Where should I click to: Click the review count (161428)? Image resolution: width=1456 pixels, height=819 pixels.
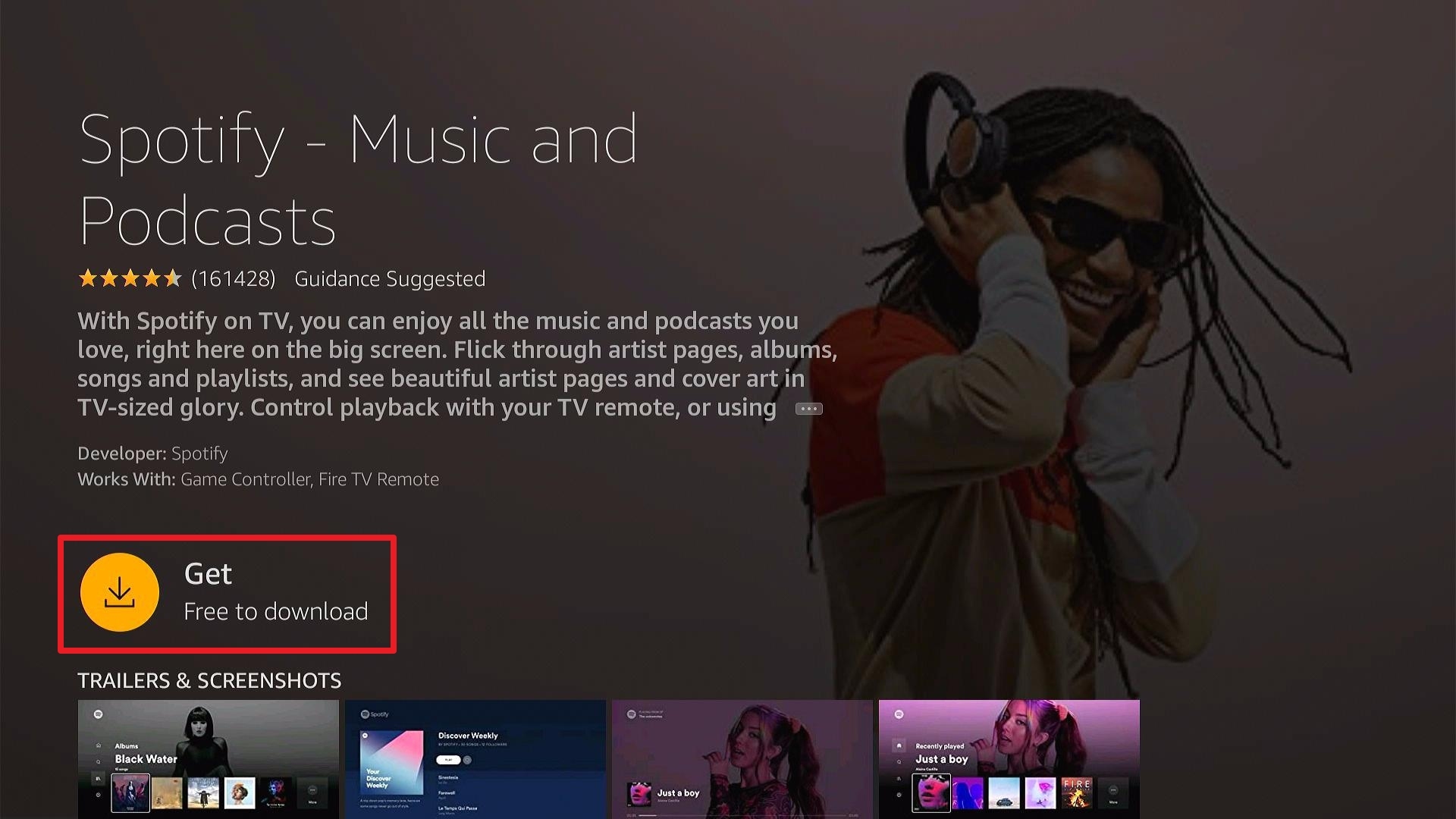pyautogui.click(x=234, y=279)
